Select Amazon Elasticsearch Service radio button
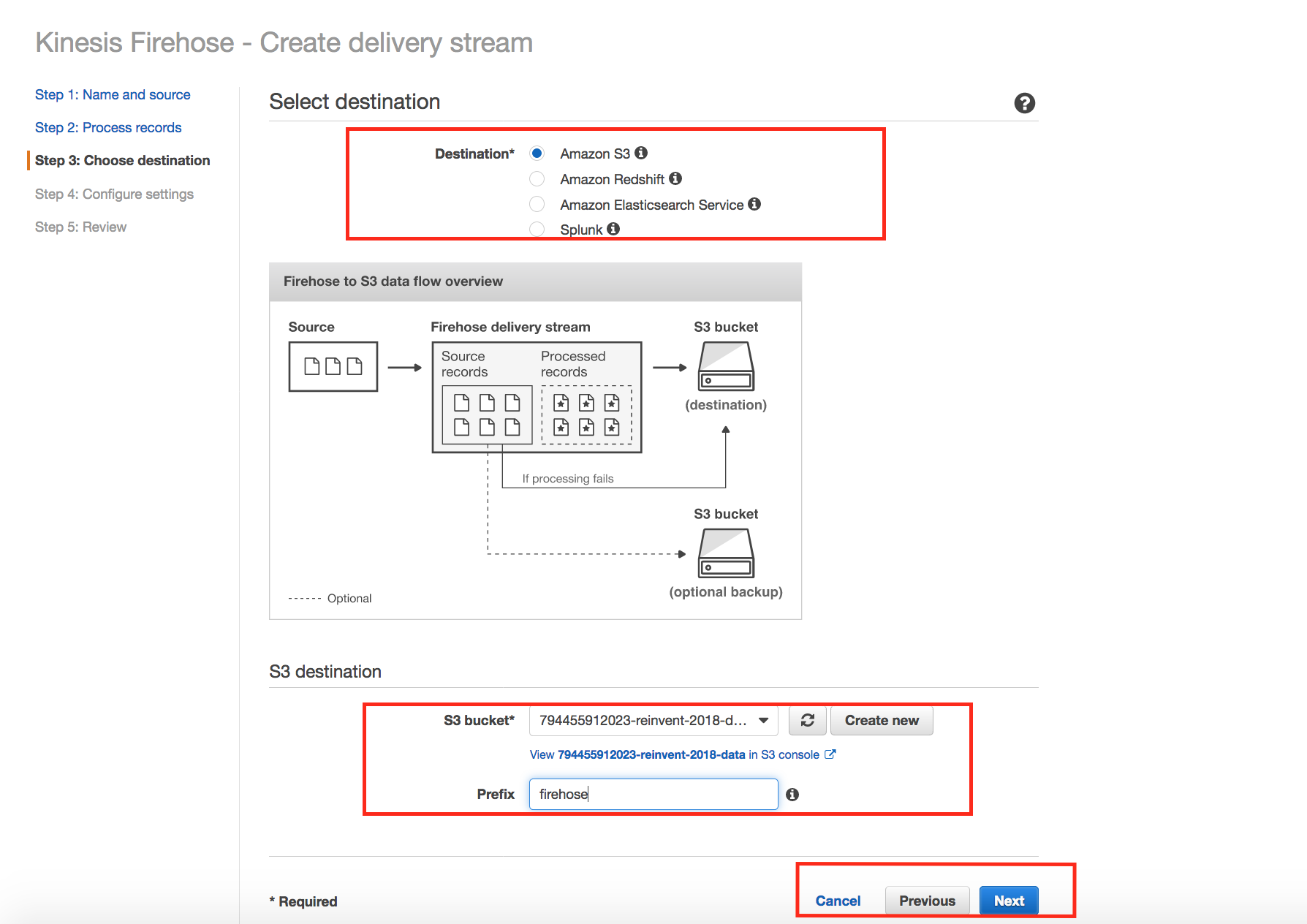 (x=537, y=204)
